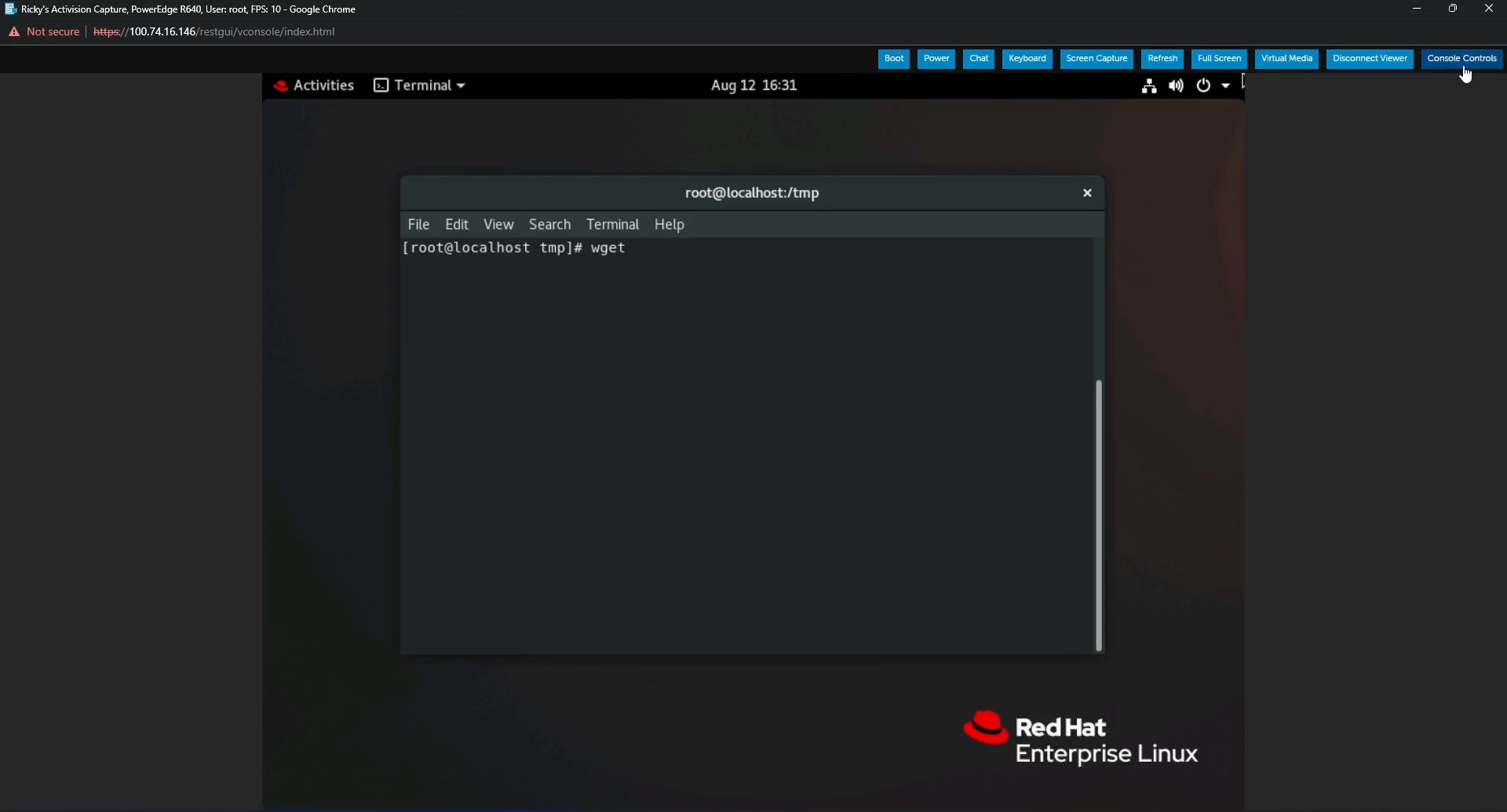Click the Disconnect Viewer button
Screen dimensions: 1507x812
(x=1370, y=59)
